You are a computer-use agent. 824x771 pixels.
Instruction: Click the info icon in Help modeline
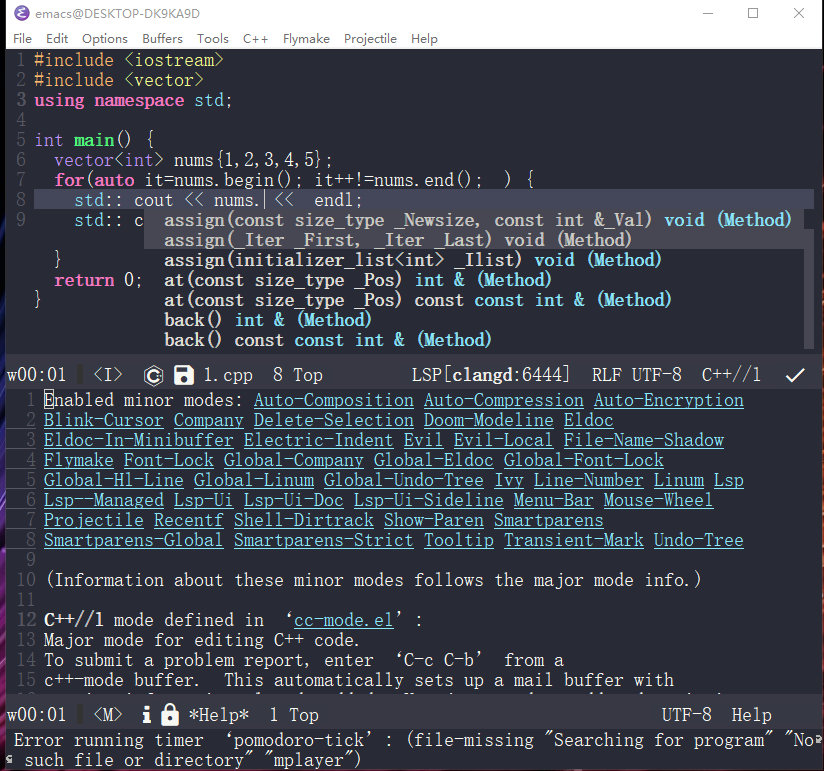point(146,715)
